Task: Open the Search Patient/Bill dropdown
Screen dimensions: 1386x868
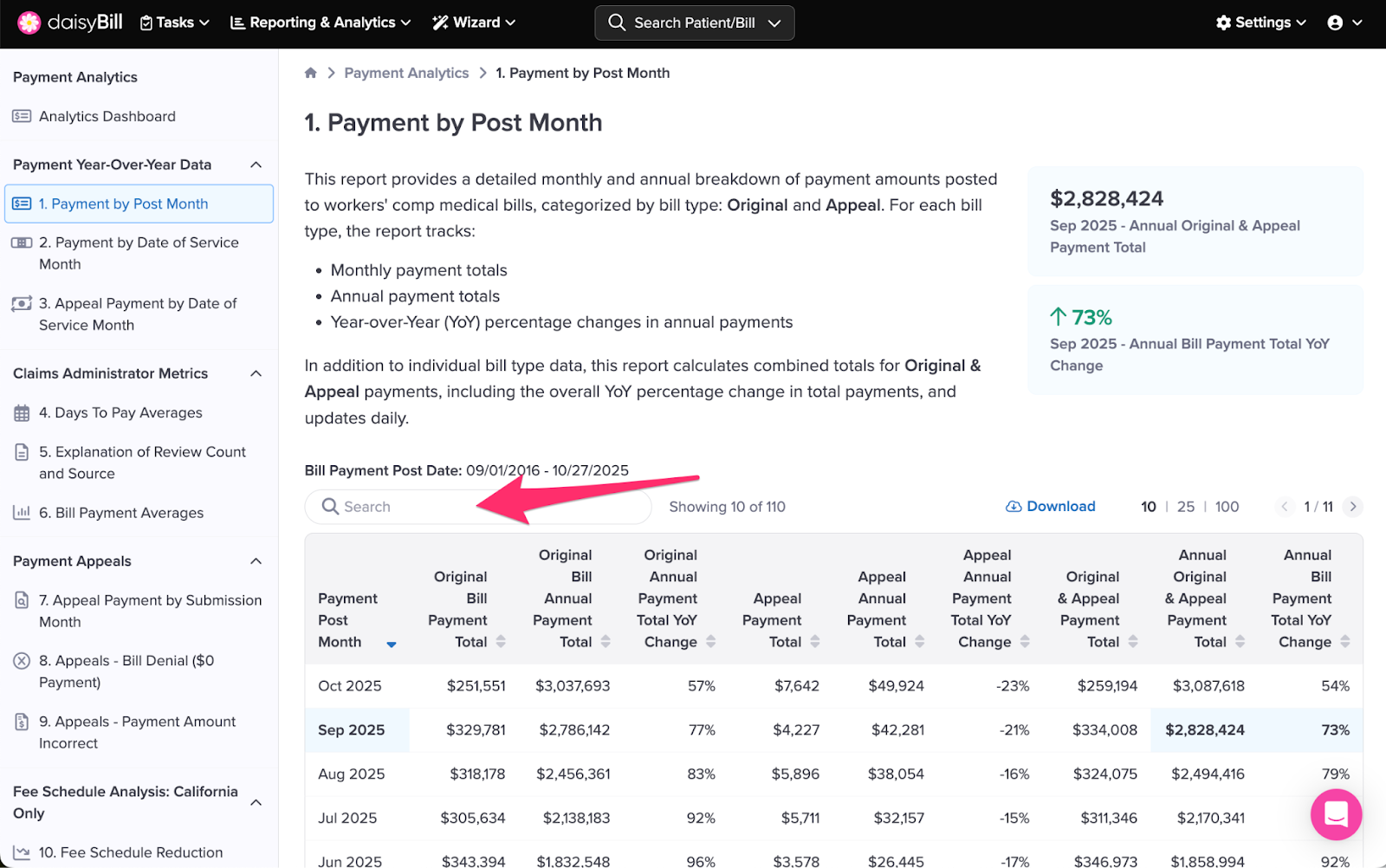Action: 694,23
